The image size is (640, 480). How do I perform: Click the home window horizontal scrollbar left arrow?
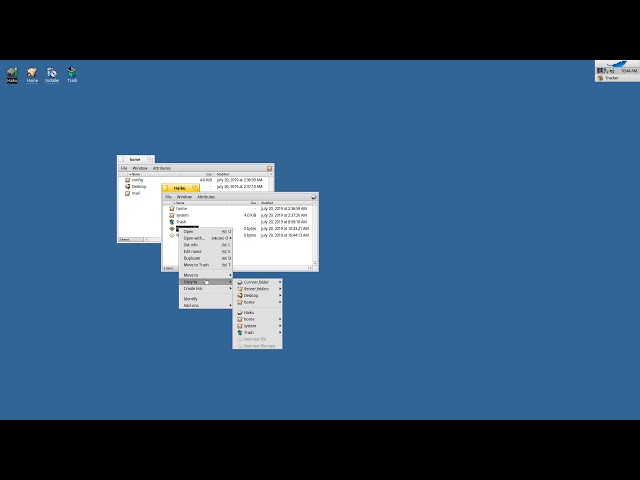146,240
